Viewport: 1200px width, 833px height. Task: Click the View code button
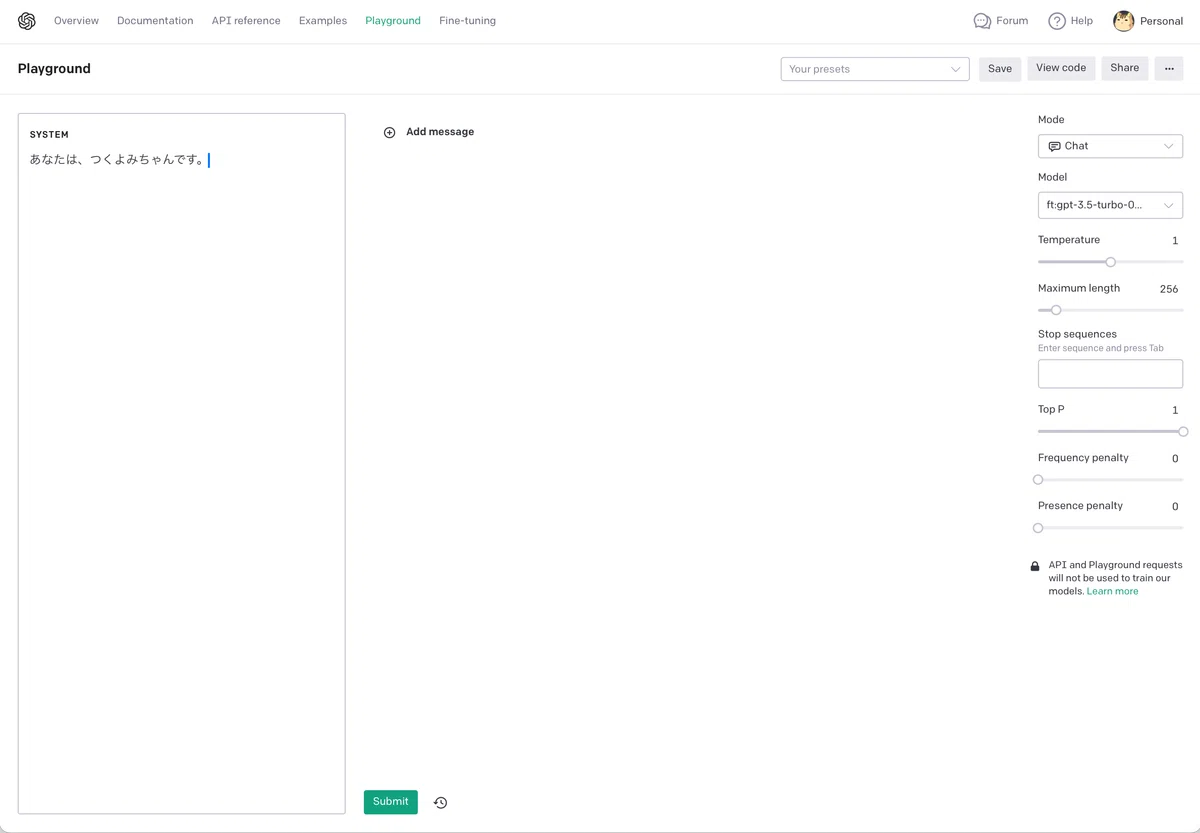point(1061,68)
